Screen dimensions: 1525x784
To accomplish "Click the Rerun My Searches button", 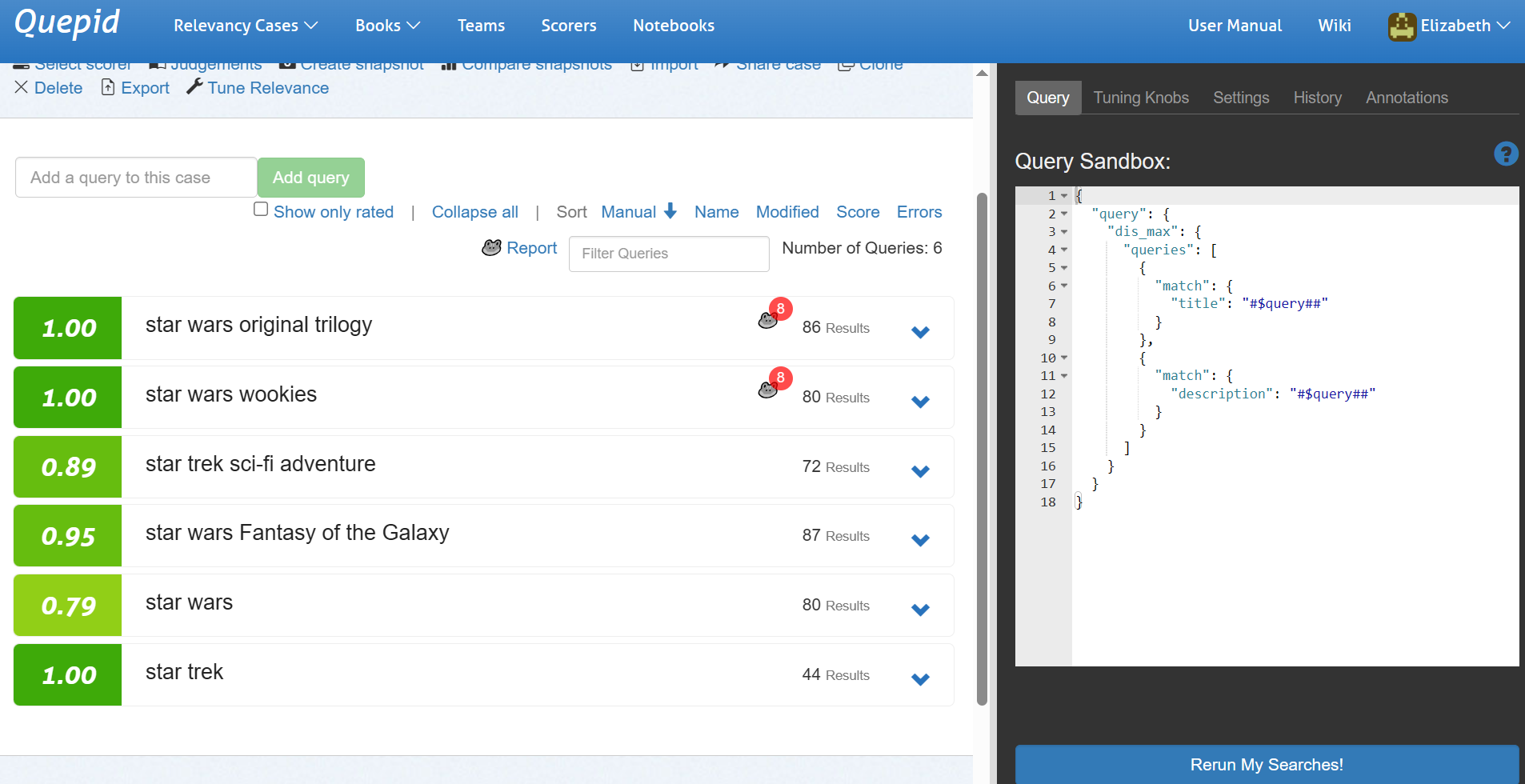I will [x=1267, y=764].
